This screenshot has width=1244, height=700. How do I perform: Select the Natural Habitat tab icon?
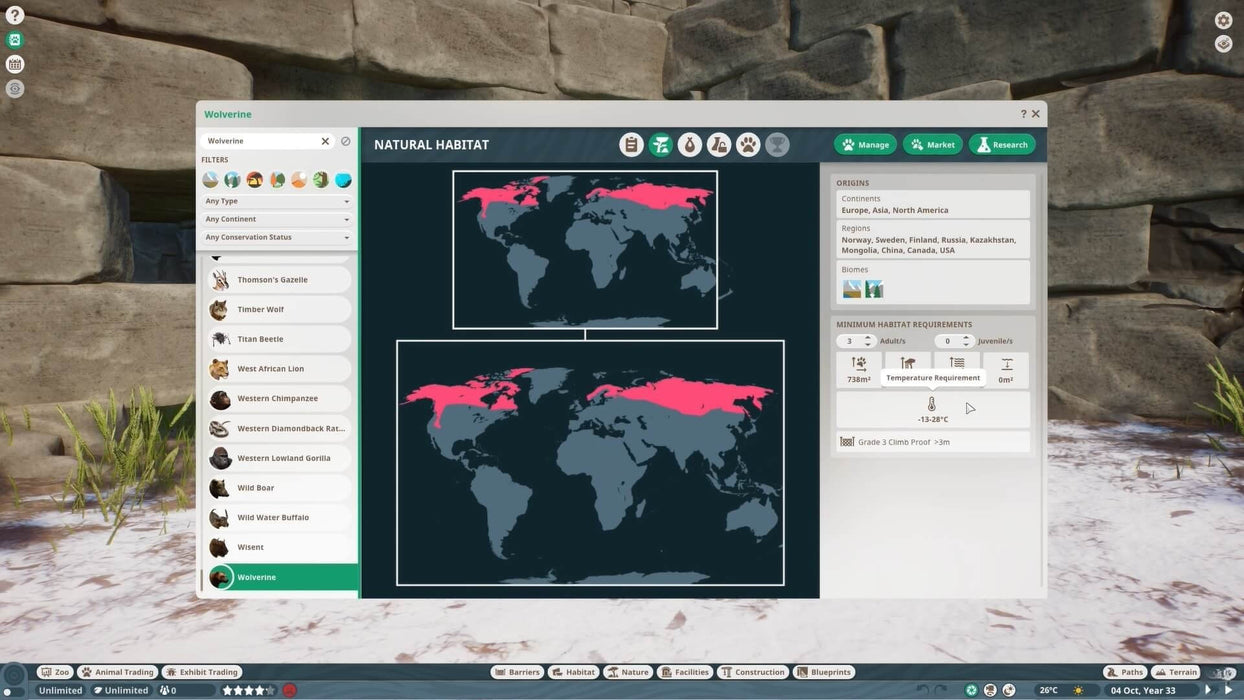tap(660, 145)
